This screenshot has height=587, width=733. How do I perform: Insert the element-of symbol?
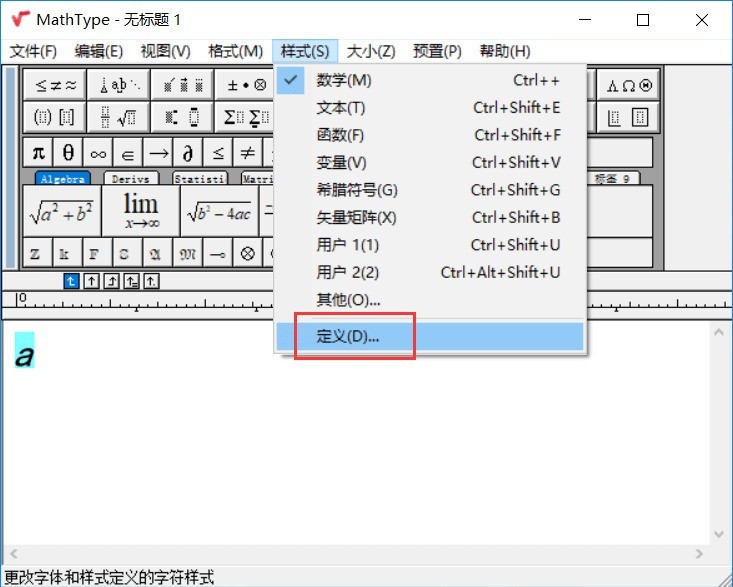click(128, 152)
